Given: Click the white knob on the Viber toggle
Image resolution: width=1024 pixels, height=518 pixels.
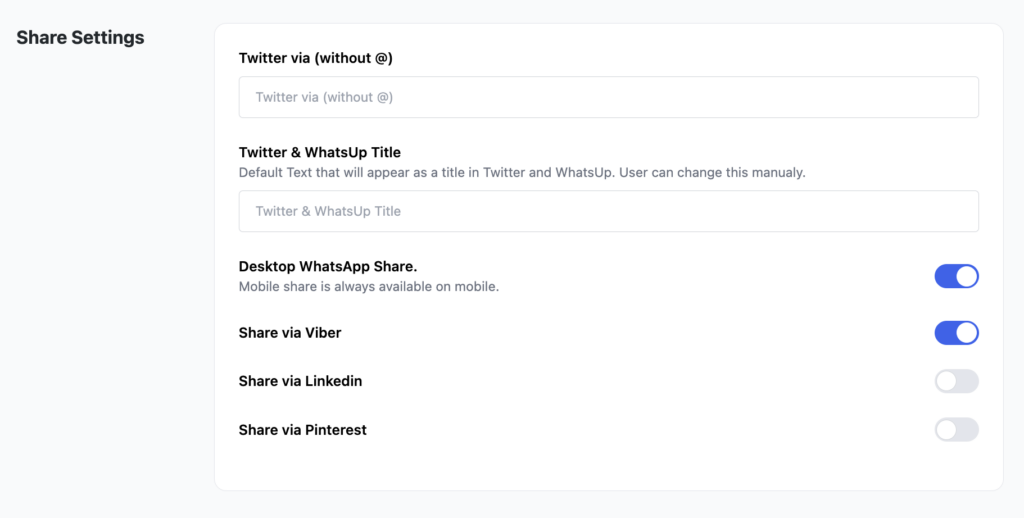Looking at the screenshot, I should tap(966, 333).
